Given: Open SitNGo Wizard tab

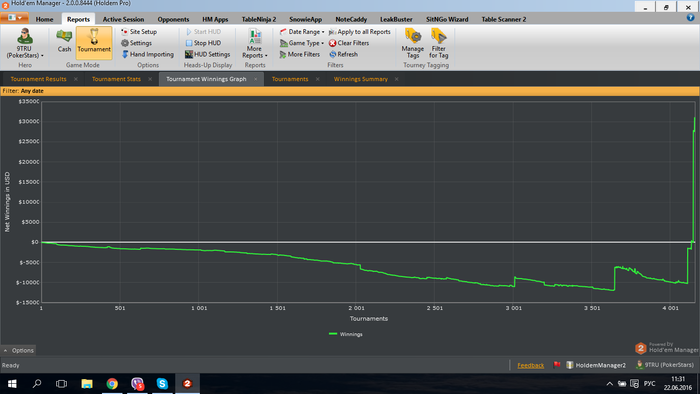Looking at the screenshot, I should pyautogui.click(x=447, y=19).
